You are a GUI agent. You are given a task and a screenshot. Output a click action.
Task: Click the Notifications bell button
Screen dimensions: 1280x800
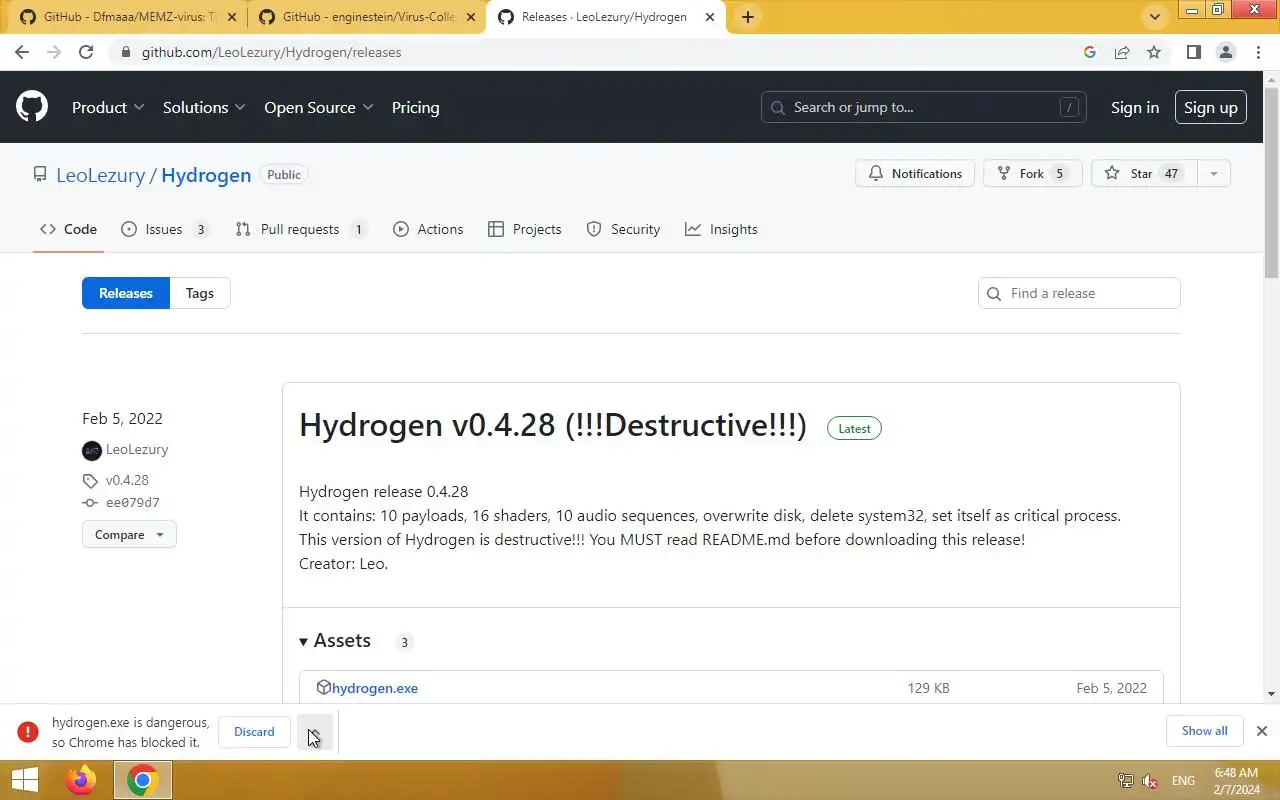(914, 173)
